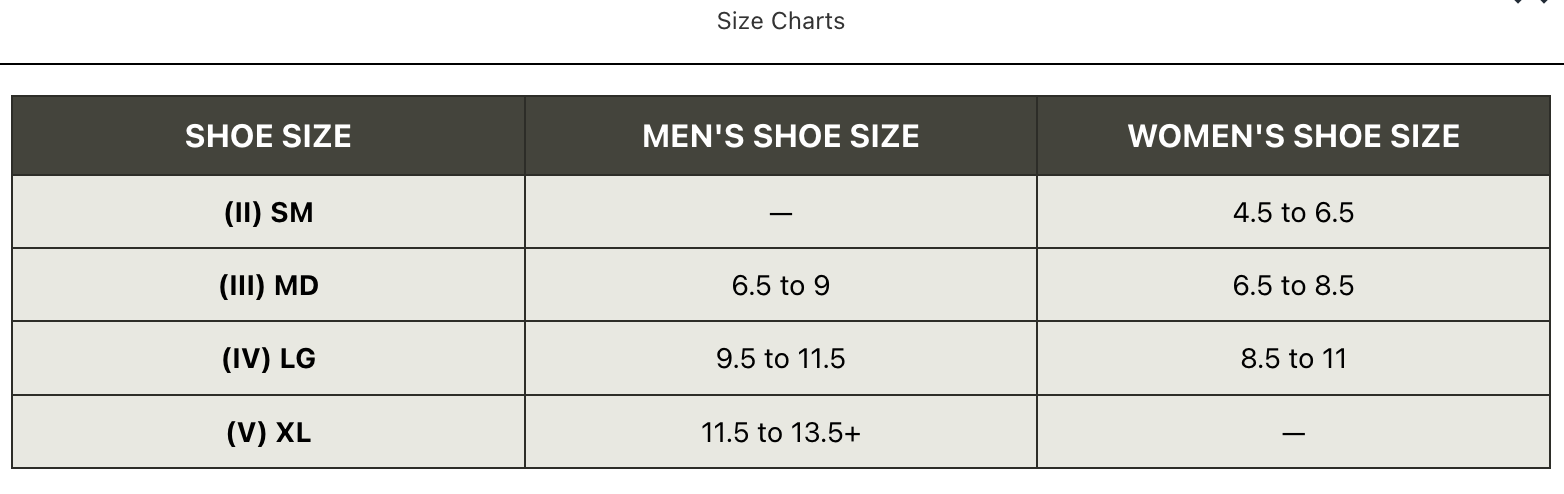Click the (III) MD size label
Image resolution: width=1564 pixels, height=494 pixels.
pos(268,286)
